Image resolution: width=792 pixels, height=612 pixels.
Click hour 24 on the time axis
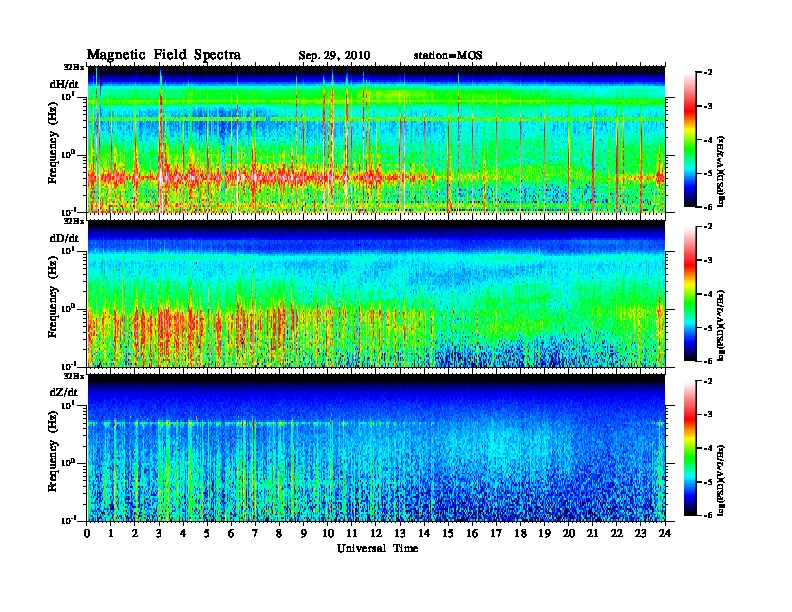(665, 534)
